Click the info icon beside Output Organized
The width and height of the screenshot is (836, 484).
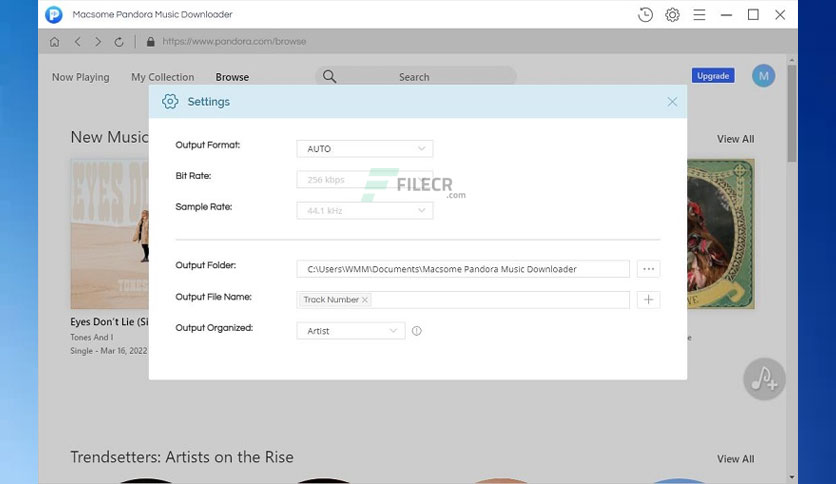[x=416, y=331]
